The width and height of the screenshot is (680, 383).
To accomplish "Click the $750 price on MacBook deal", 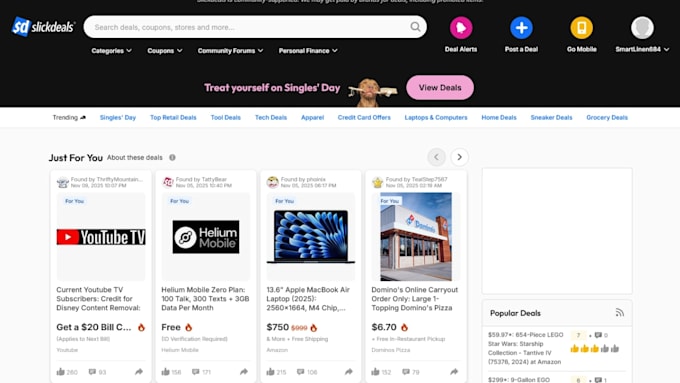I will (x=278, y=327).
